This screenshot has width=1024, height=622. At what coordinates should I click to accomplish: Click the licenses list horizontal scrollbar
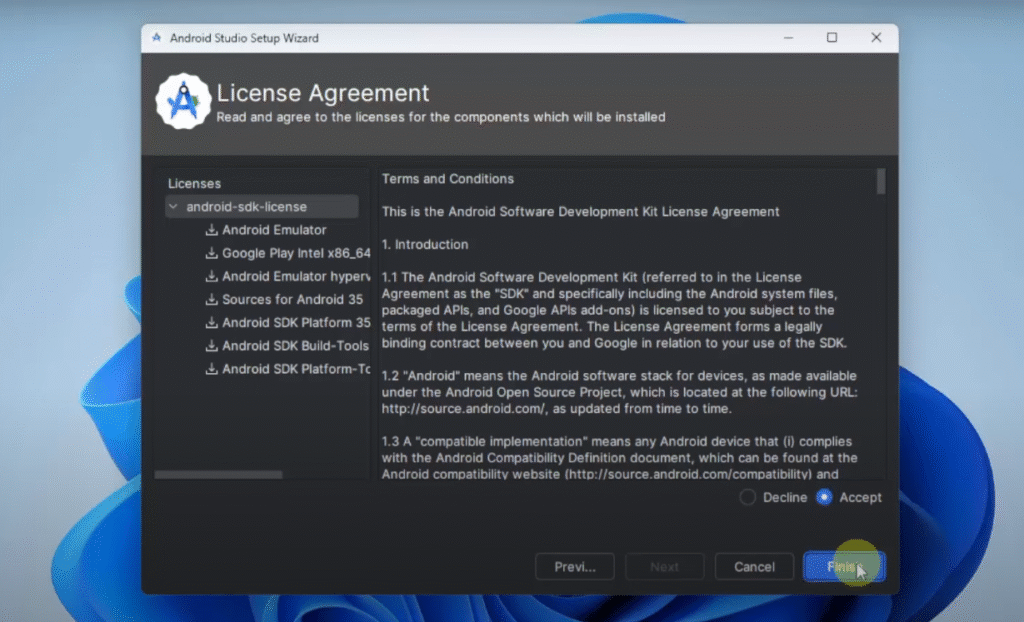tap(218, 475)
